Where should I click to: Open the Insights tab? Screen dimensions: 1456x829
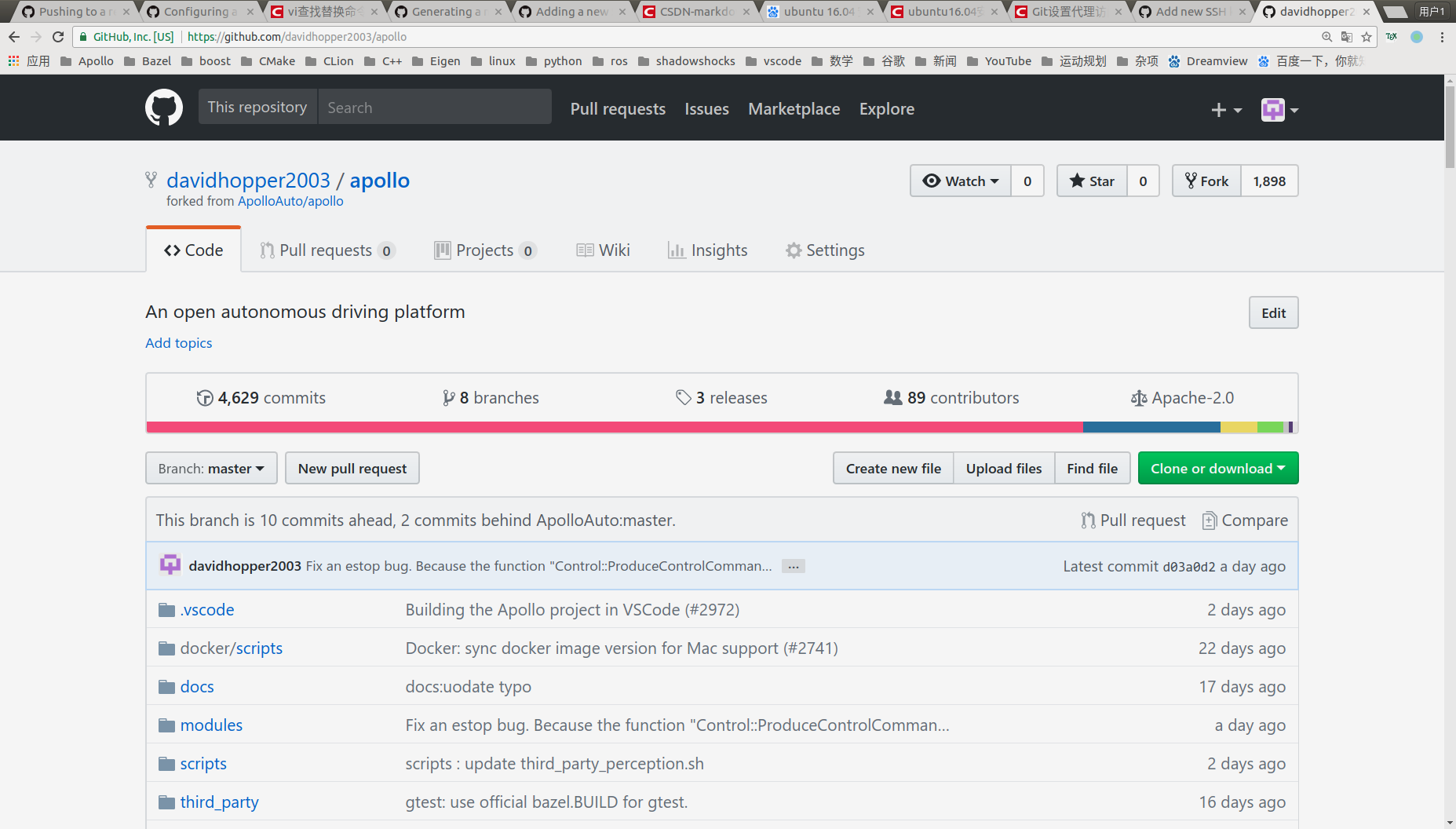click(707, 250)
